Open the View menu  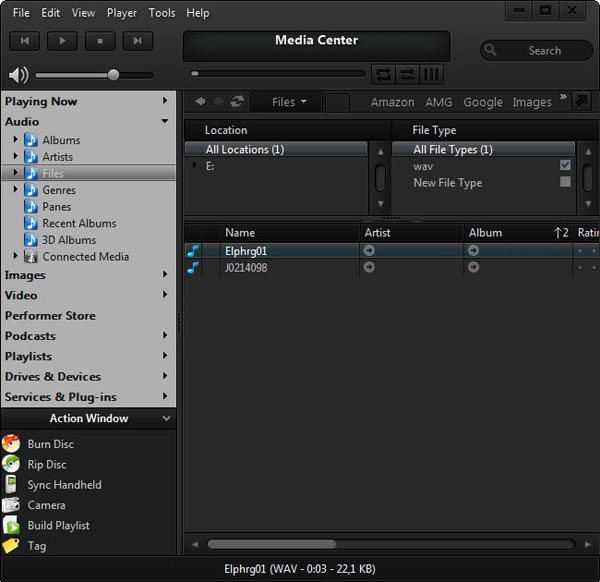tap(83, 13)
